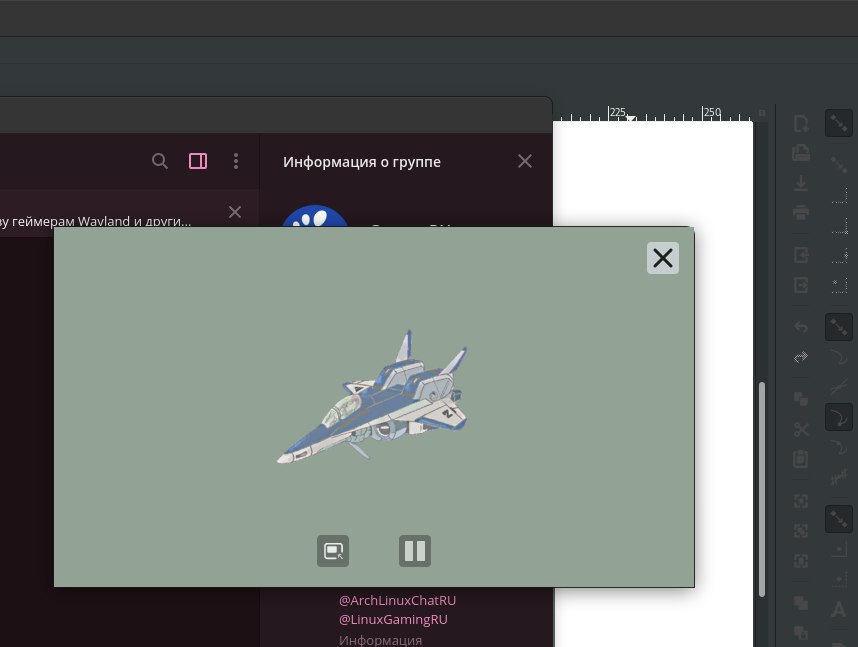
Task: Undo the last Inkscape action
Action: (801, 327)
